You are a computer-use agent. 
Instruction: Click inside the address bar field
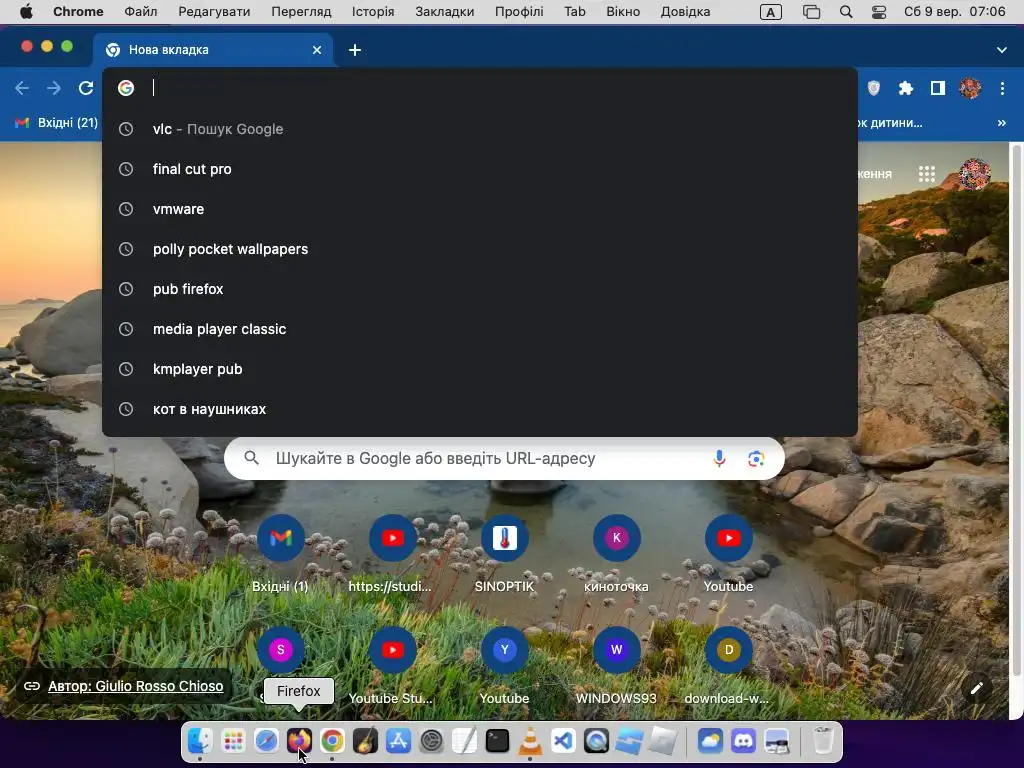click(479, 88)
